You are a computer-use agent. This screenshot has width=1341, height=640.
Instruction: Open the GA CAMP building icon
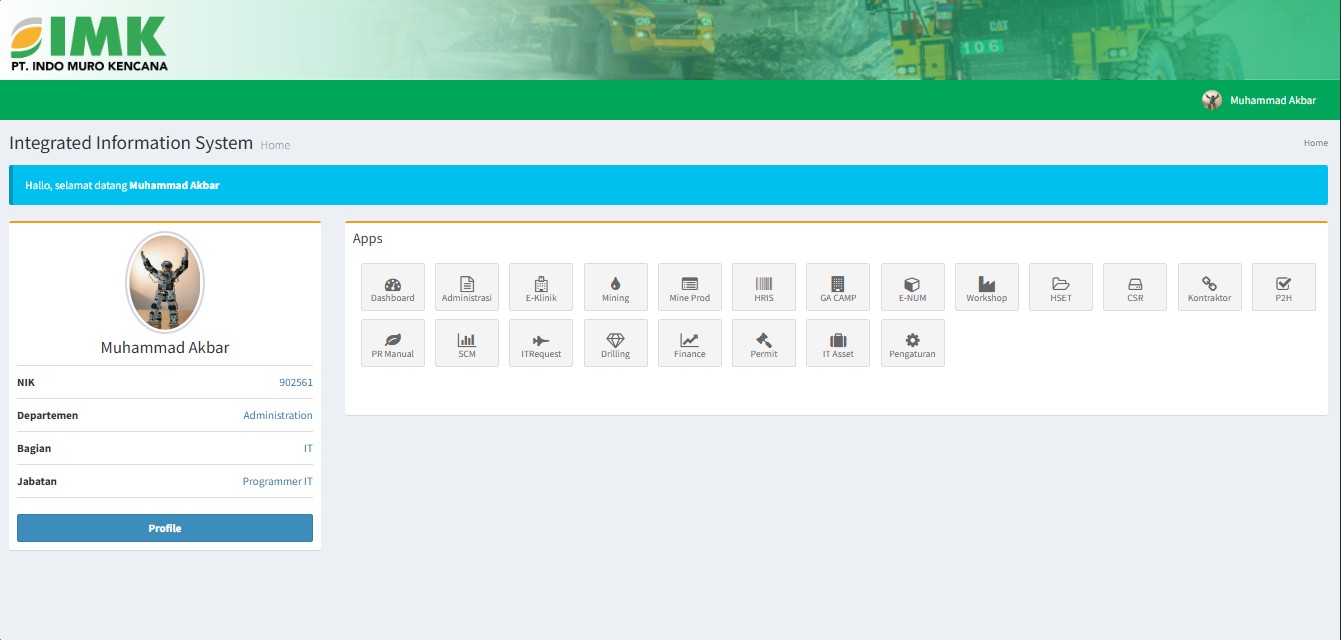(838, 287)
